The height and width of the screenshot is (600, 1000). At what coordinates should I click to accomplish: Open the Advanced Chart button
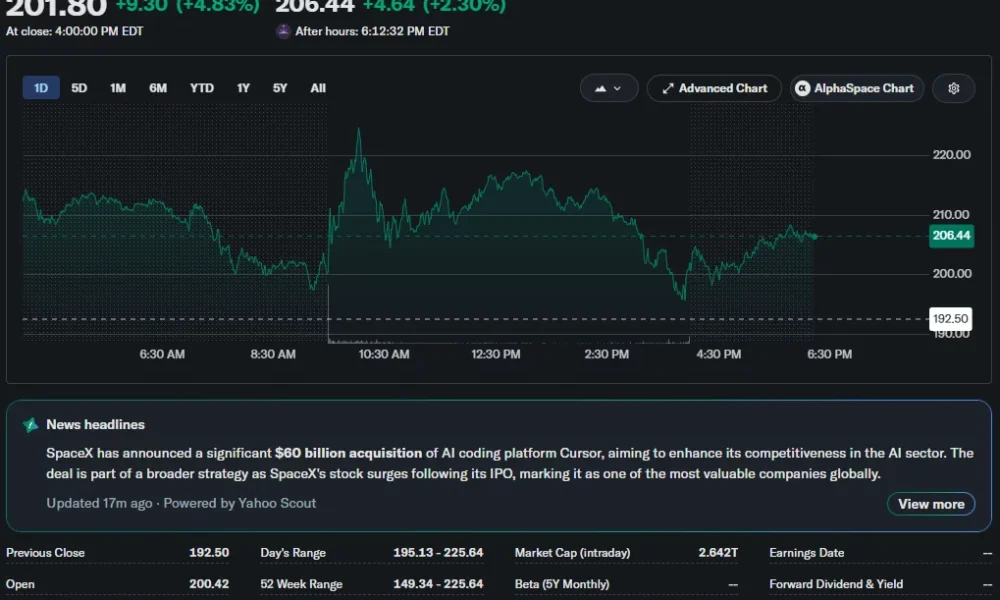tap(714, 88)
